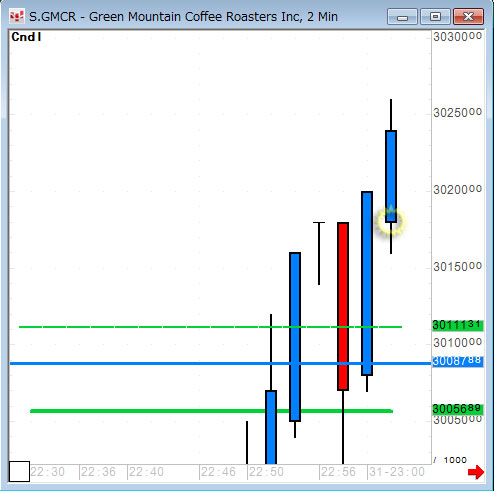Click the 31-23:00 time axis label

tap(397, 472)
